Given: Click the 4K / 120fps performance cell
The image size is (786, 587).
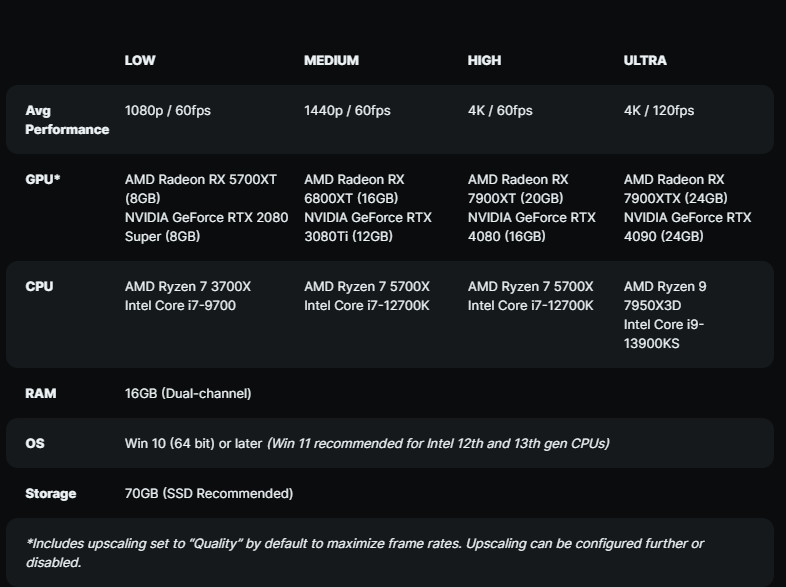Looking at the screenshot, I should [x=658, y=111].
